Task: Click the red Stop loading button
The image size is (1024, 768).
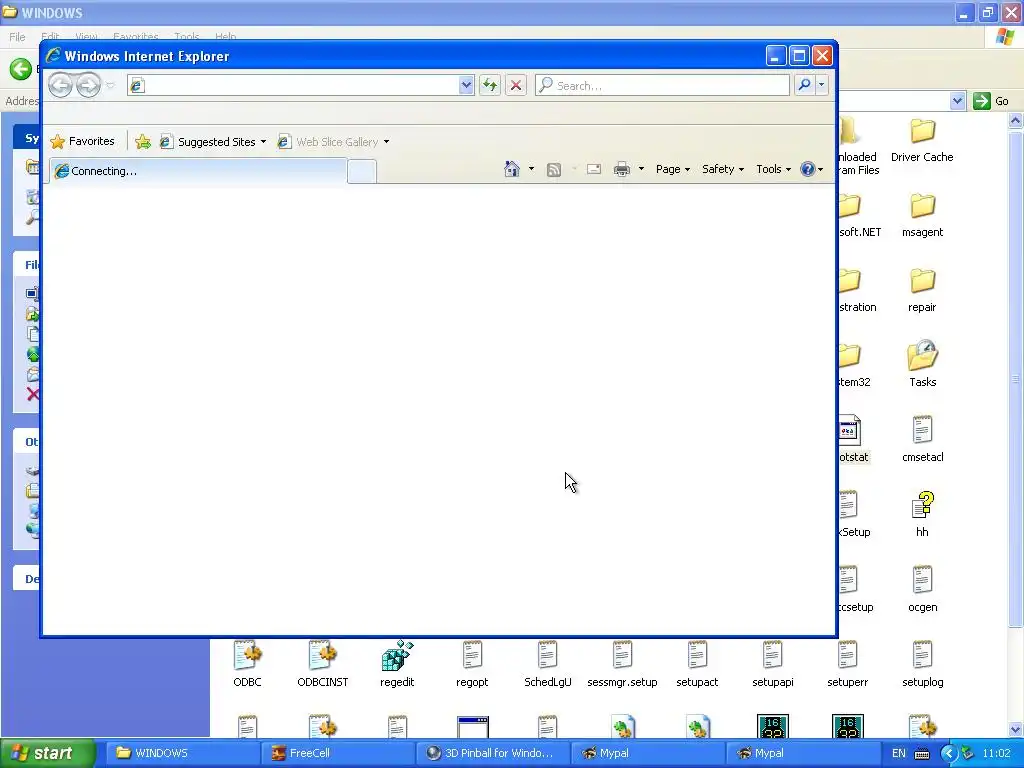Action: click(516, 85)
